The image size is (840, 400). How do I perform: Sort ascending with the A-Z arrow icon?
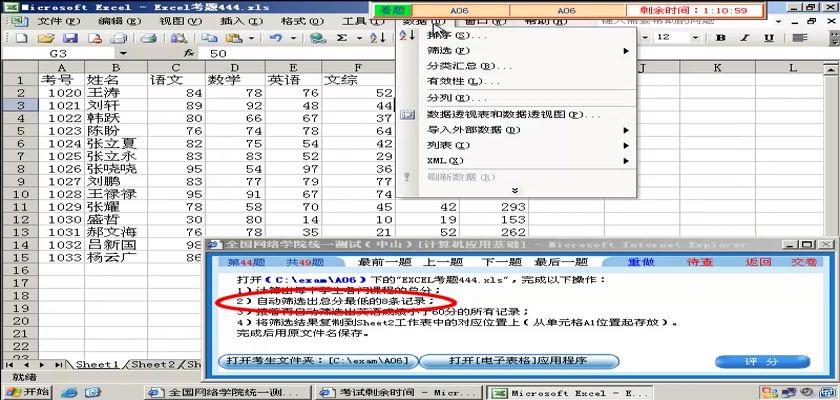coord(378,38)
